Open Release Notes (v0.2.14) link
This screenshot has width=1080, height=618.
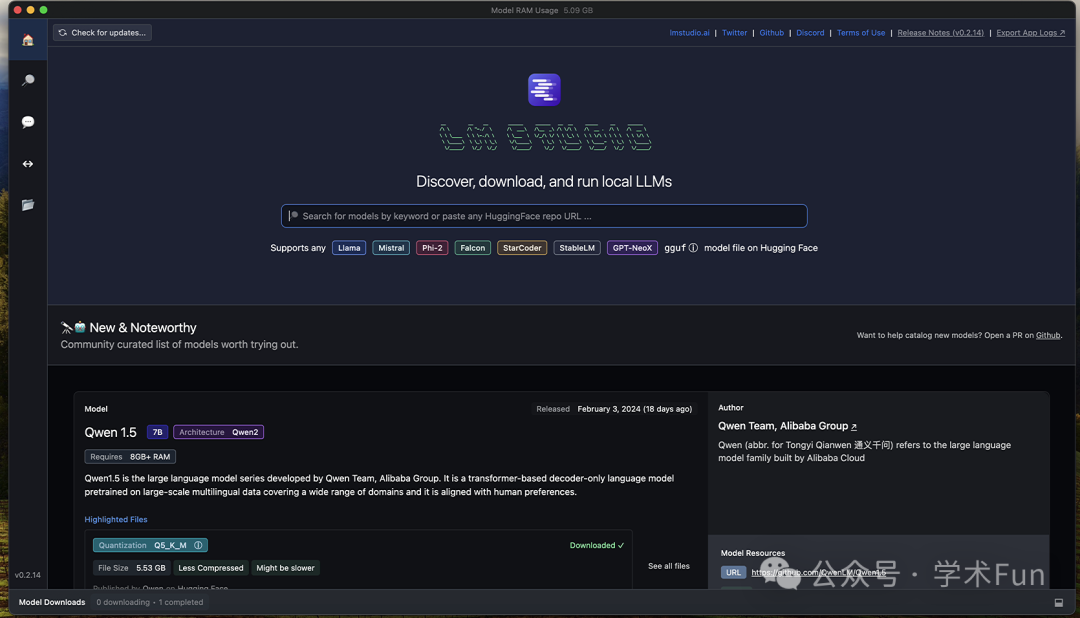coord(940,32)
